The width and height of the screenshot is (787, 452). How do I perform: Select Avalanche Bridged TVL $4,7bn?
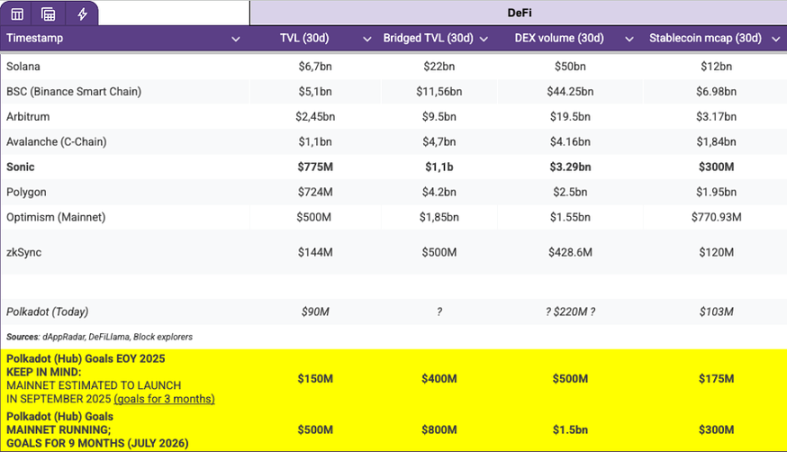click(x=439, y=141)
